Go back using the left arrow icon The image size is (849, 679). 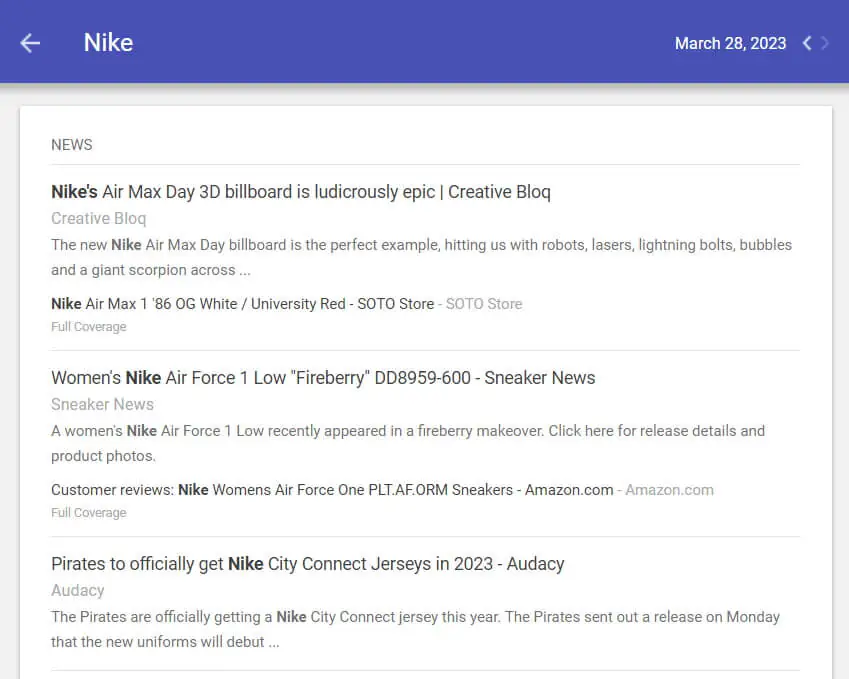[30, 43]
